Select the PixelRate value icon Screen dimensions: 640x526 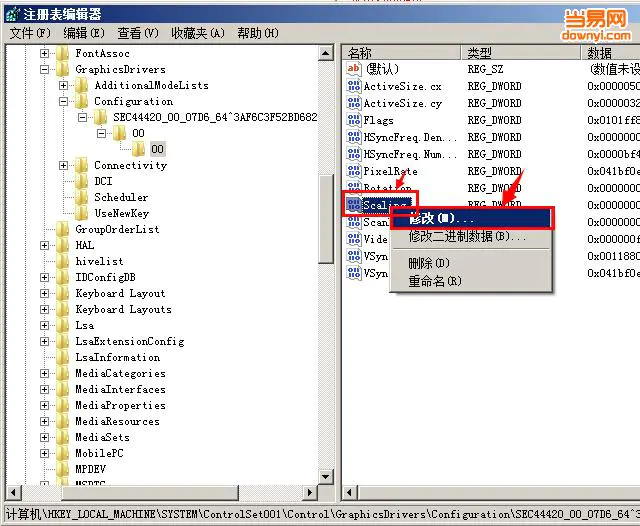tap(353, 171)
